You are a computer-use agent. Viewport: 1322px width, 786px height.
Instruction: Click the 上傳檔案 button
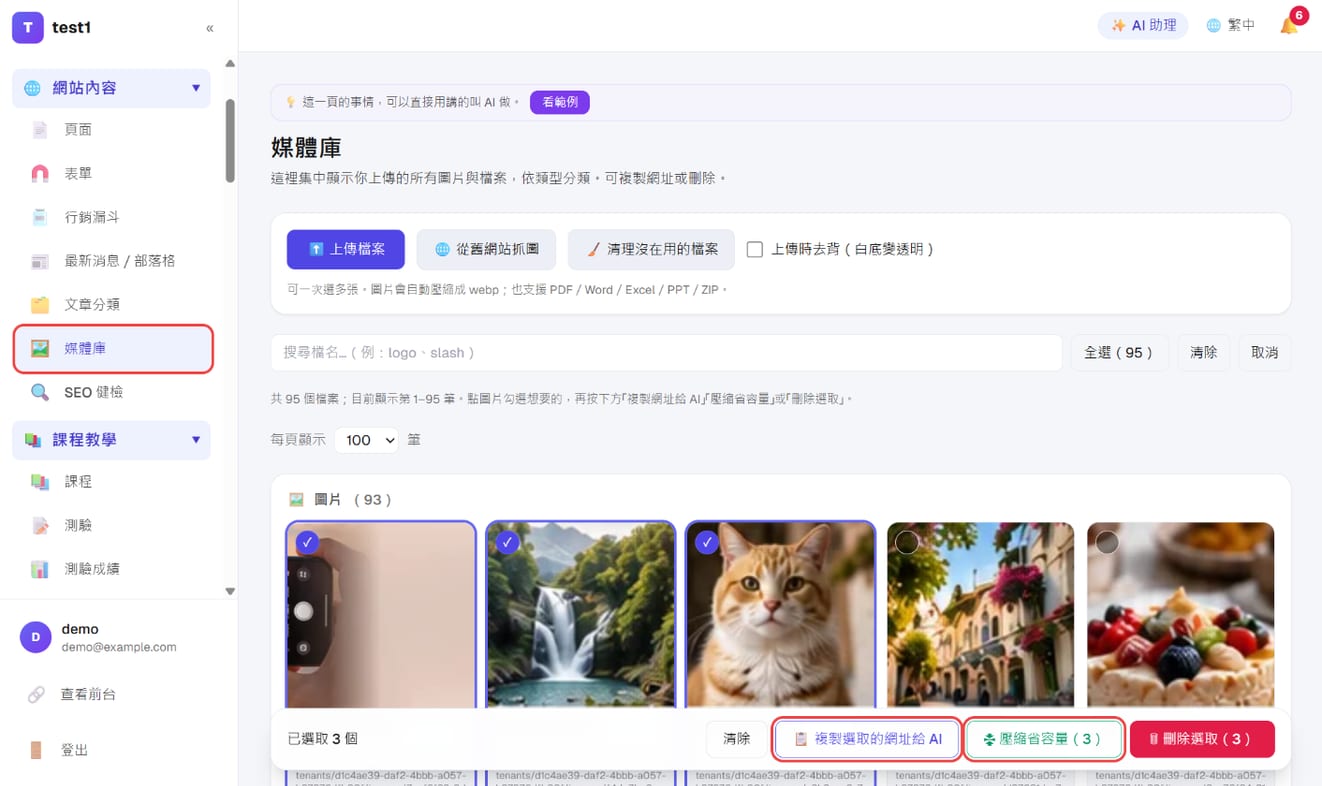pyautogui.click(x=346, y=250)
